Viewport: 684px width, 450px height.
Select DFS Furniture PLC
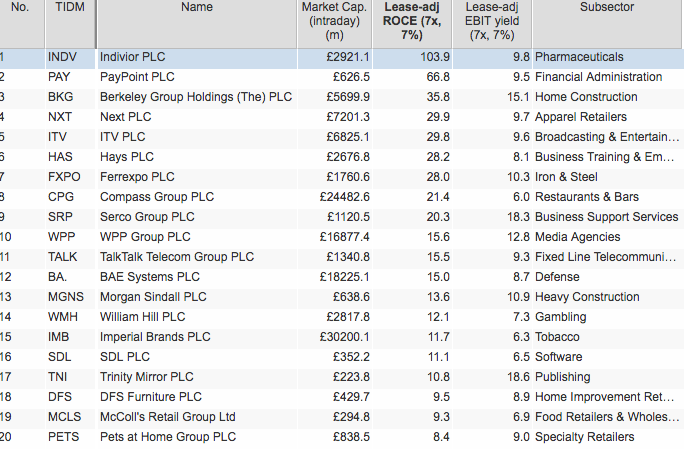click(151, 397)
